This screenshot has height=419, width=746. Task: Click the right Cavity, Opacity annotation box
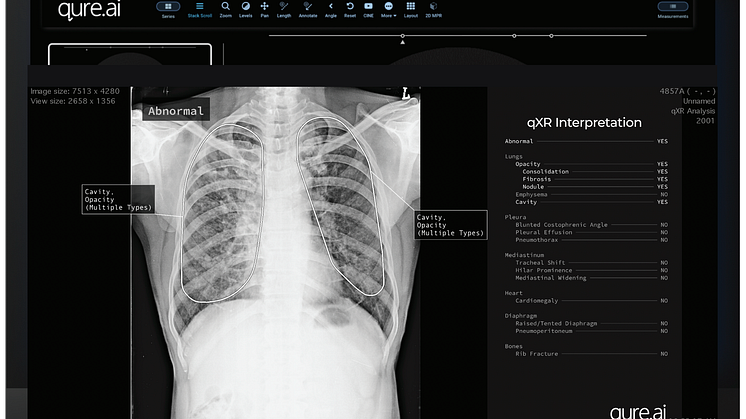(451, 225)
